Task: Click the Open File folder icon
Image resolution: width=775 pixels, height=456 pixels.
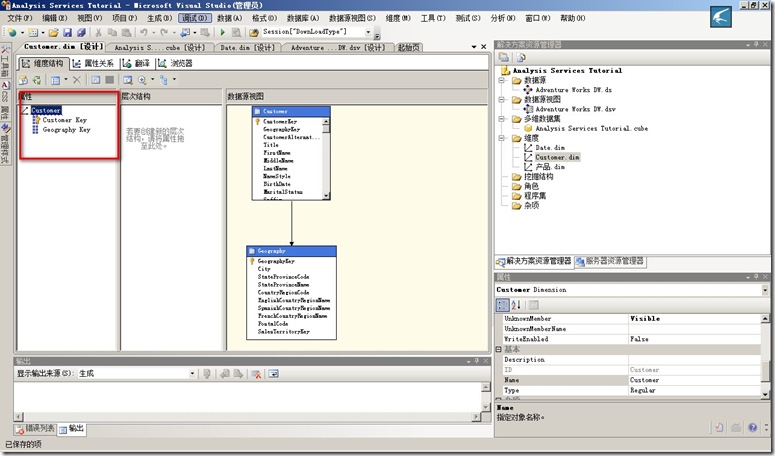Action: [53, 33]
